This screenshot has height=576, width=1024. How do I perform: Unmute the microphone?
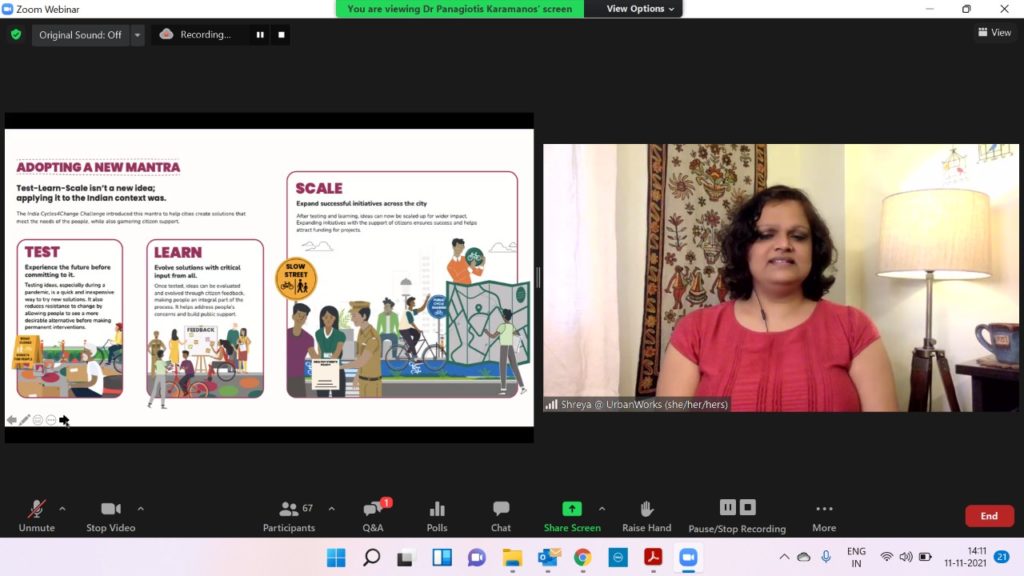pos(37,516)
